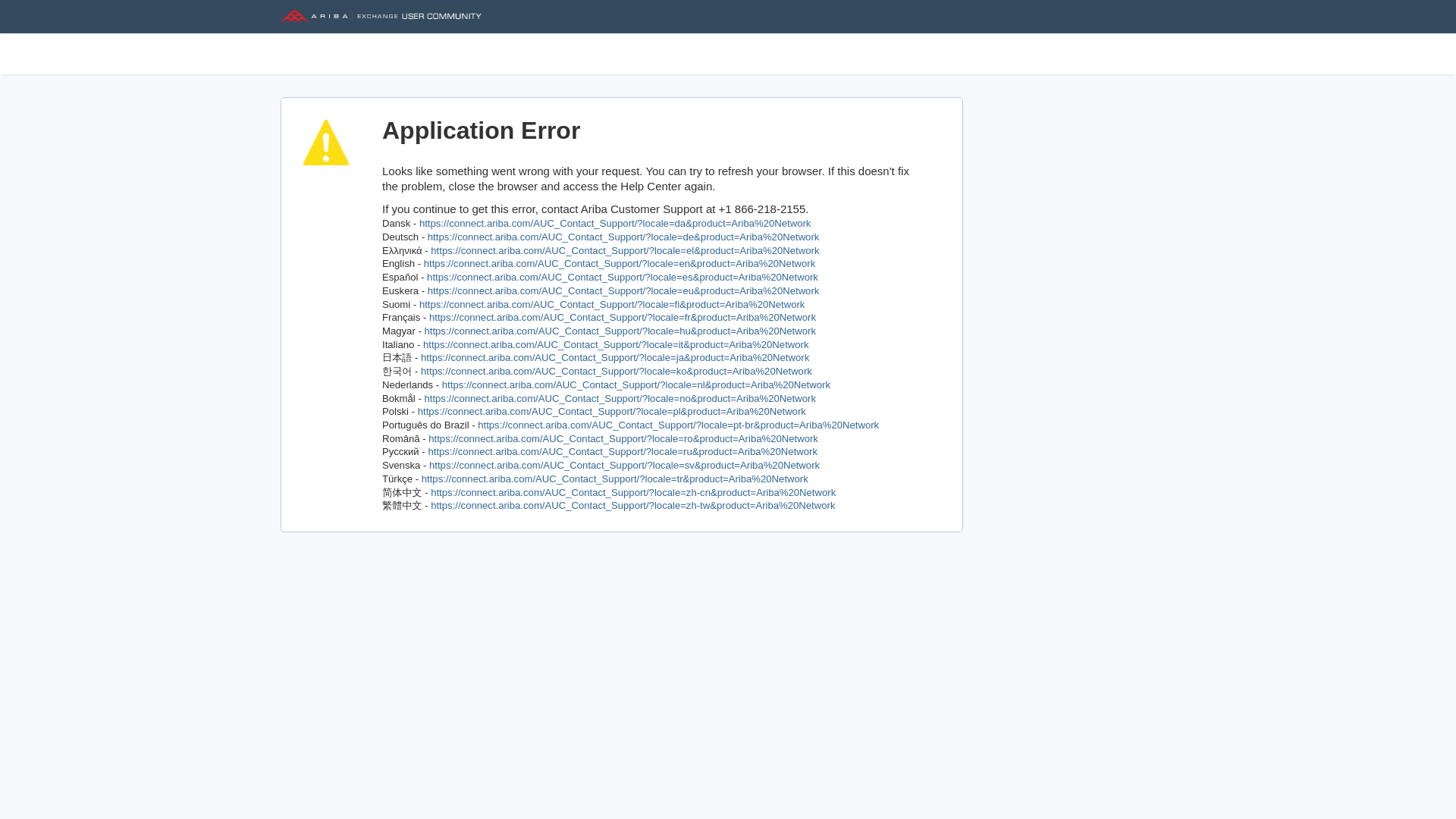The width and height of the screenshot is (1456, 819).
Task: Click the support phone number +1 866-218-2155 line
Action: [595, 209]
